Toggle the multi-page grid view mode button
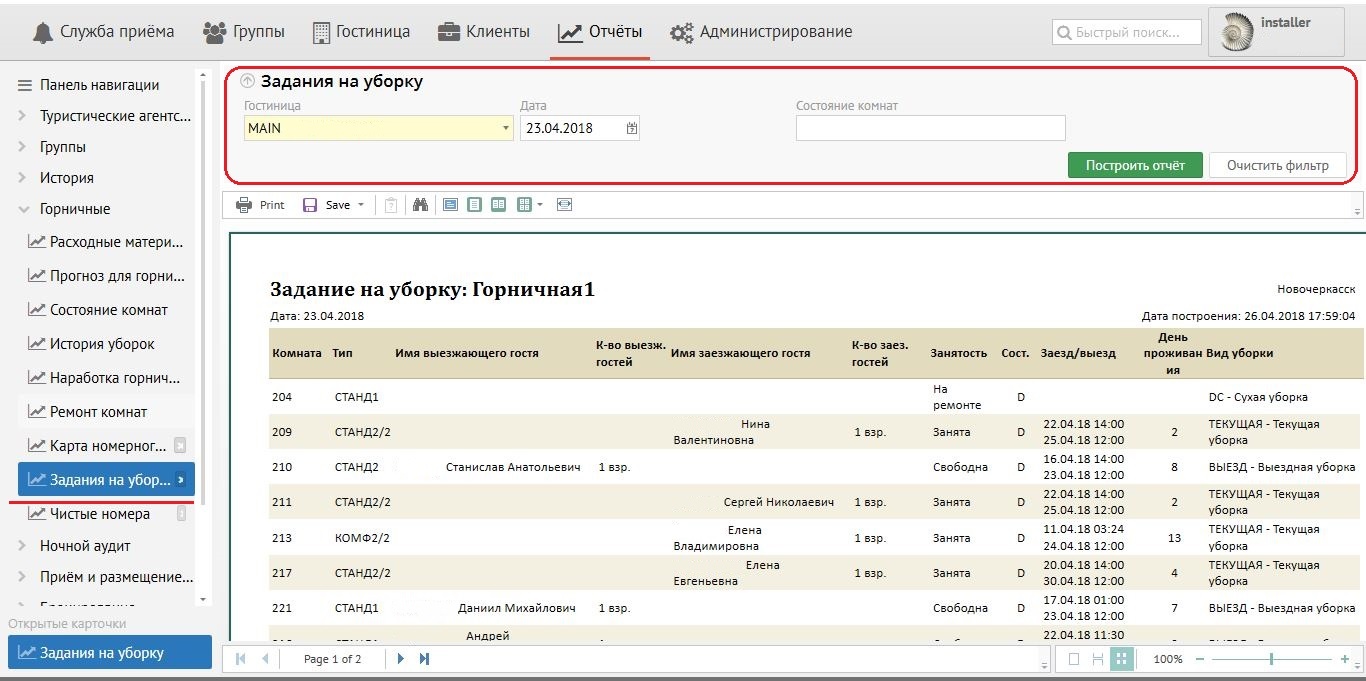Screen dimensions: 1366x681 (x=1121, y=659)
